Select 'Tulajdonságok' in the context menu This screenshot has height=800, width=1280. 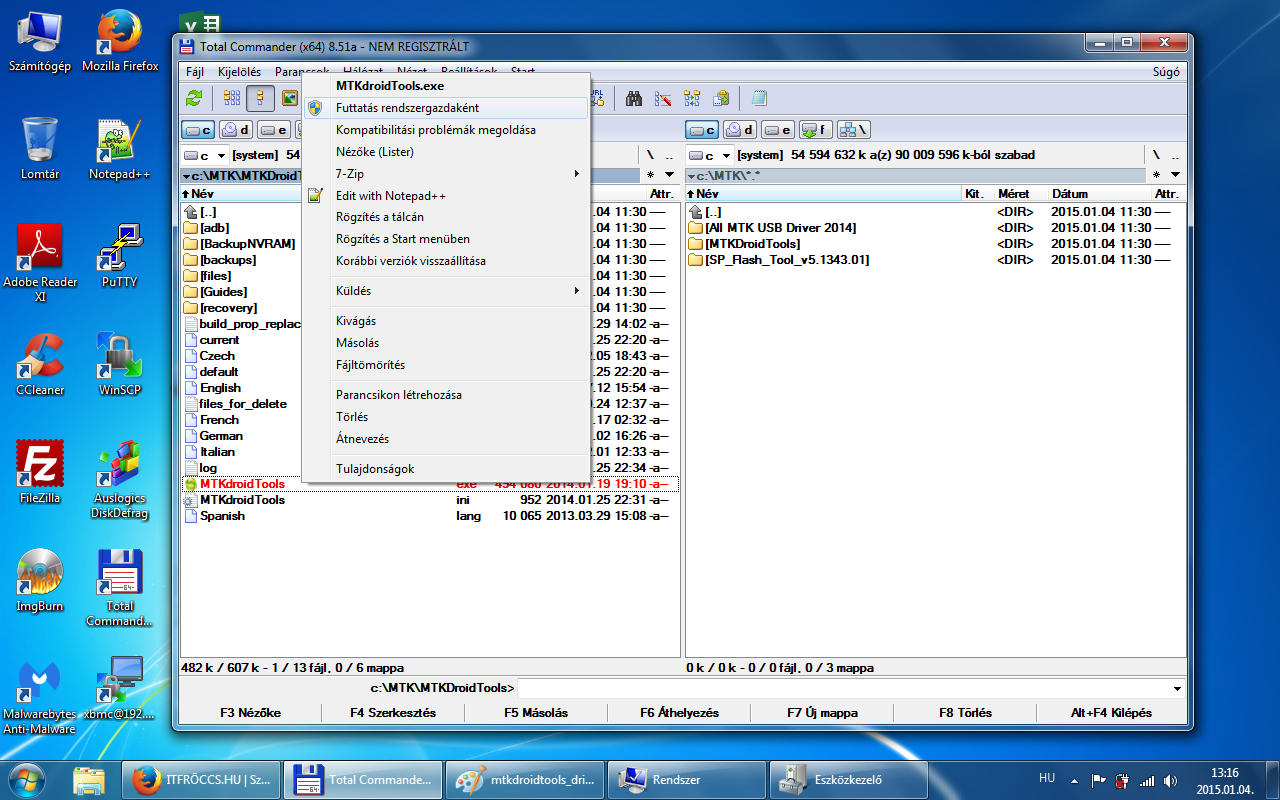(375, 469)
